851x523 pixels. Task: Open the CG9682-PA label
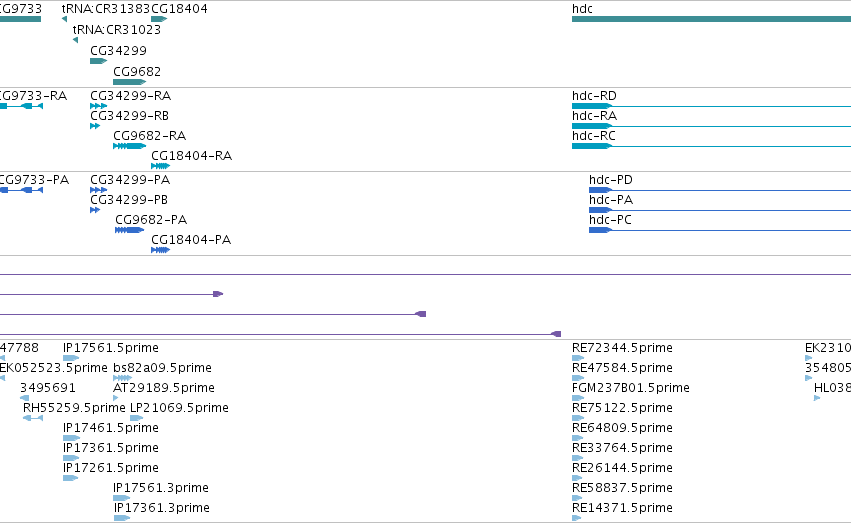pos(151,220)
